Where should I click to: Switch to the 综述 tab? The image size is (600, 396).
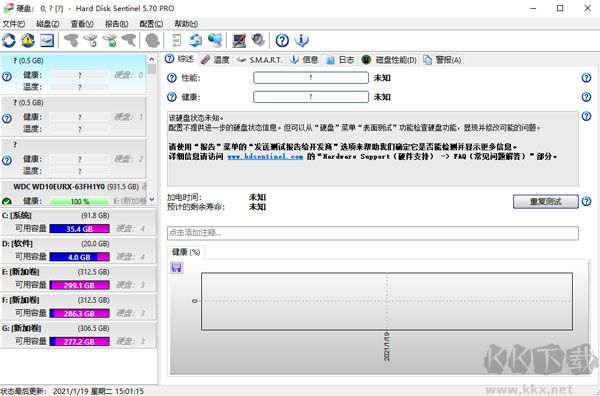(180, 59)
